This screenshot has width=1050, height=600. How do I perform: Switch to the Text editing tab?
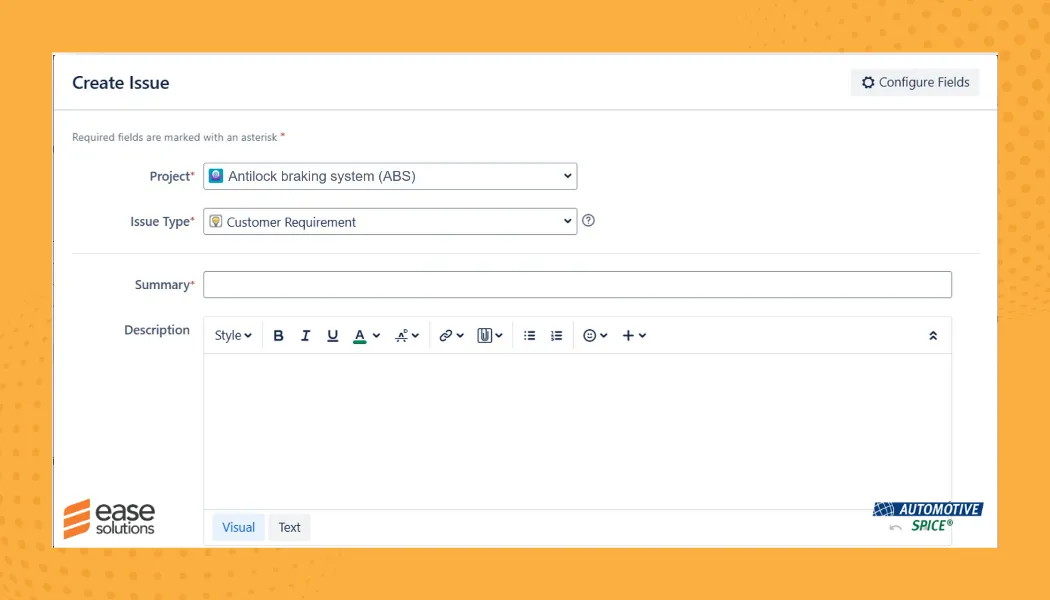click(289, 527)
